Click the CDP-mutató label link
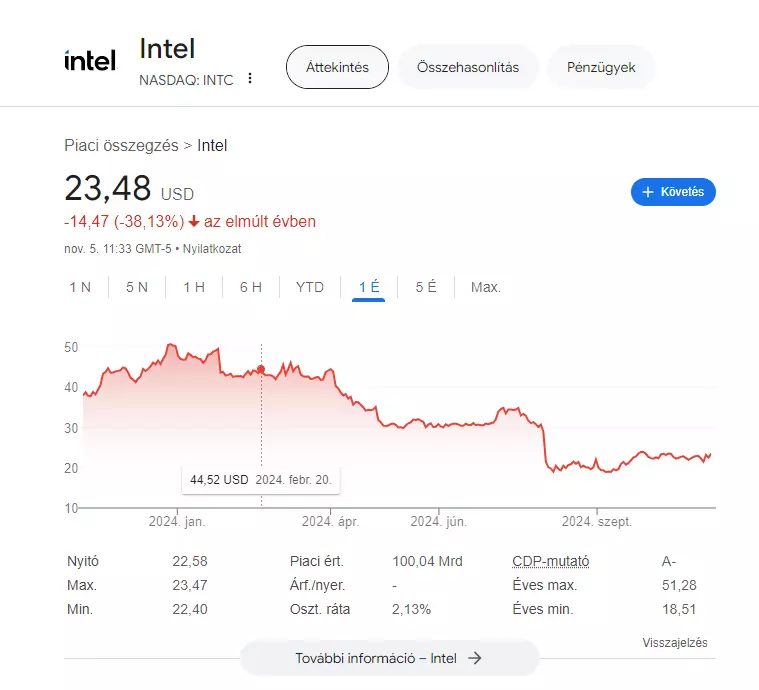Screen dimensions: 759x690 point(551,561)
